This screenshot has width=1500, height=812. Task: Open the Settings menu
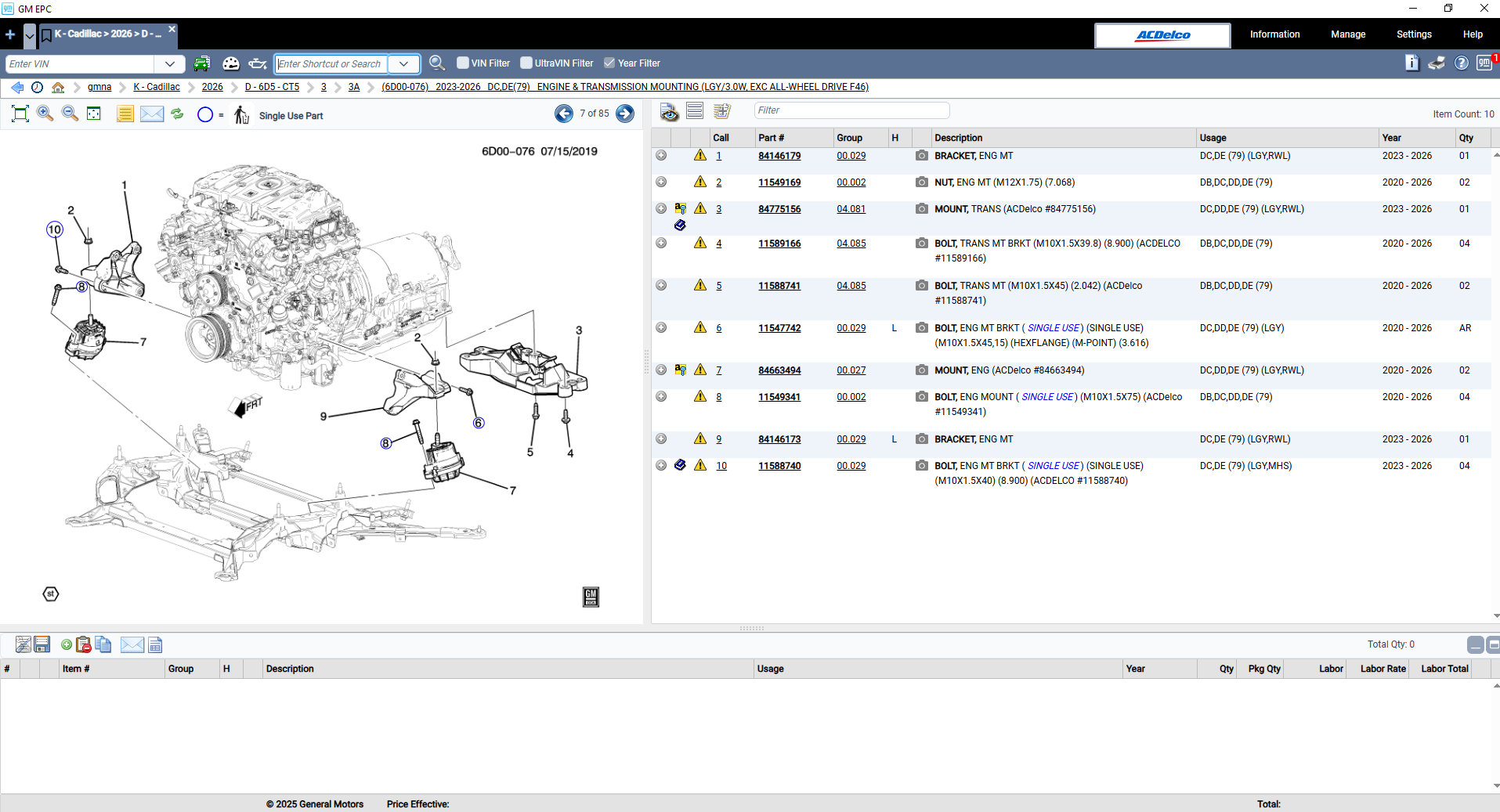(1413, 34)
